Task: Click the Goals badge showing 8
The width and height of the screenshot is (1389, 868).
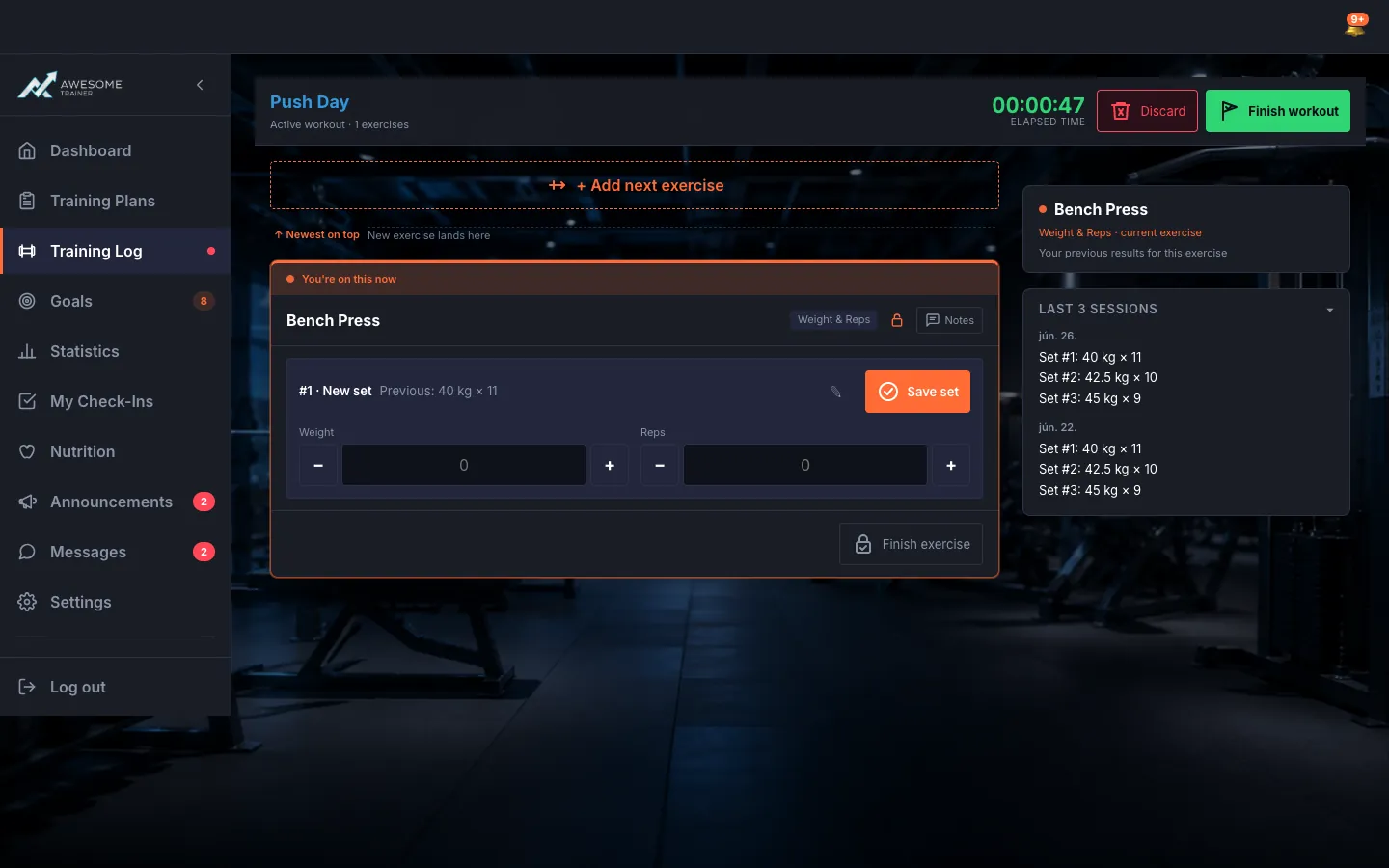Action: pos(204,301)
